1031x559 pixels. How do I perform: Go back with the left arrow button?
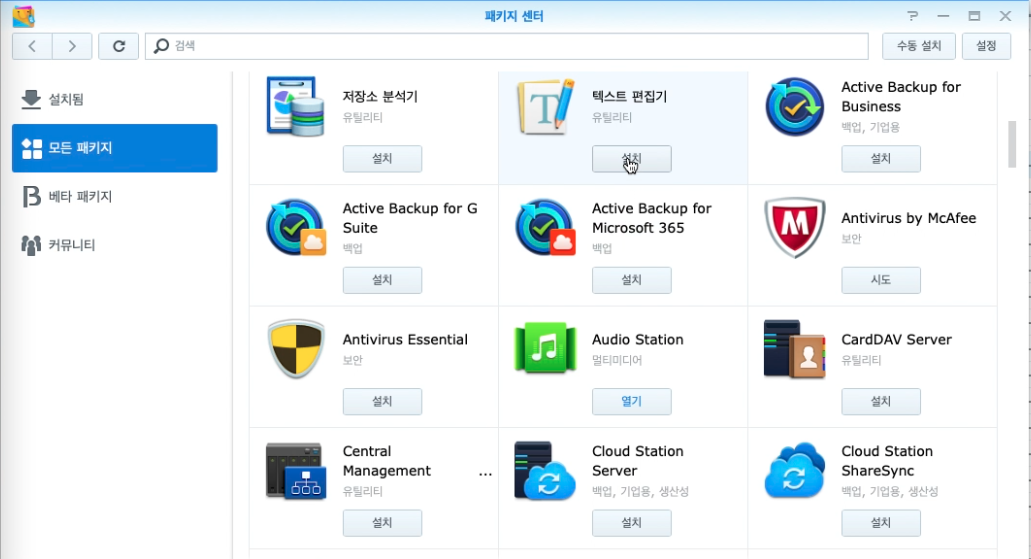point(32,46)
